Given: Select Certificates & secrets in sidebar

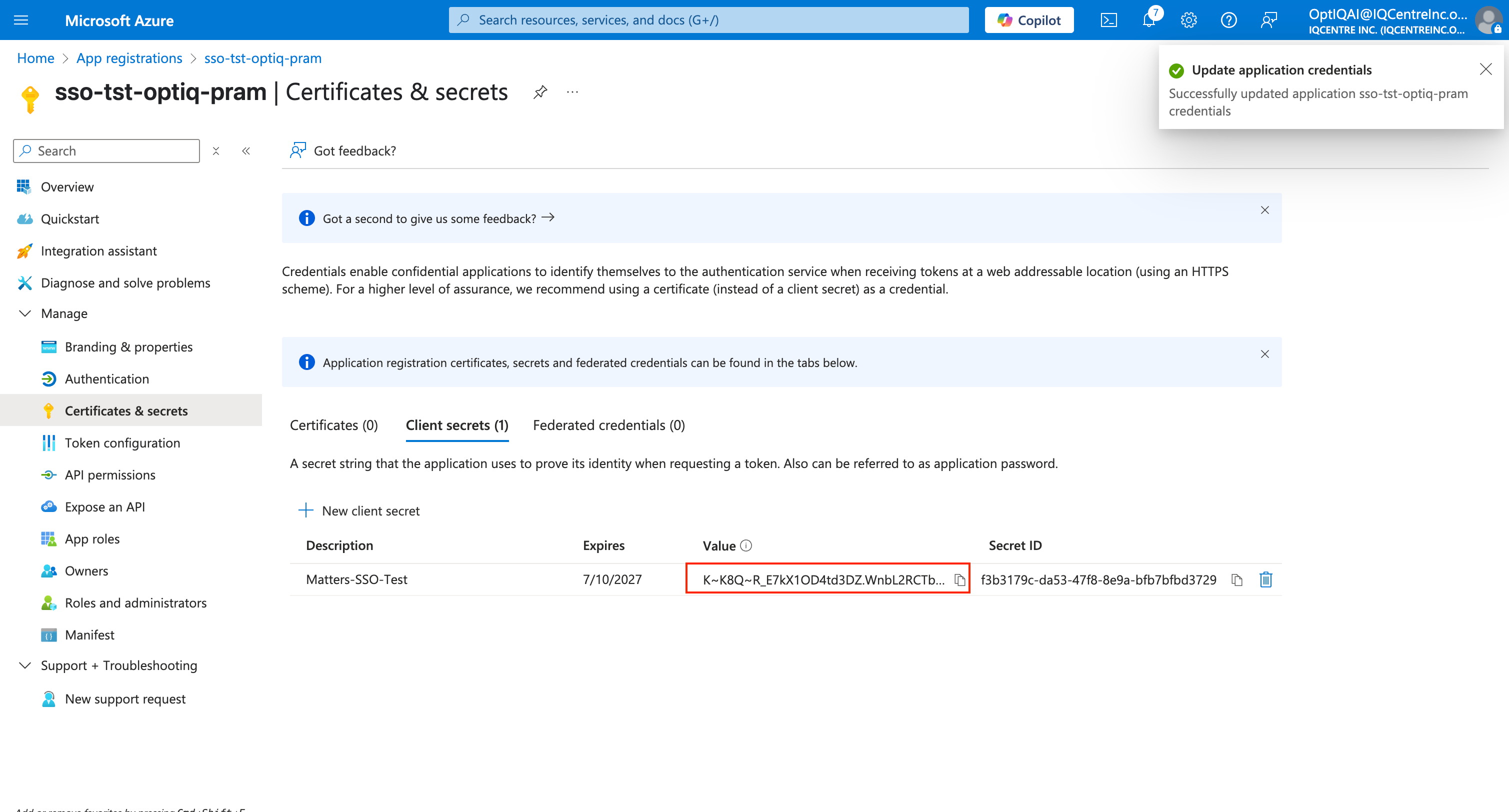Looking at the screenshot, I should coord(131,410).
